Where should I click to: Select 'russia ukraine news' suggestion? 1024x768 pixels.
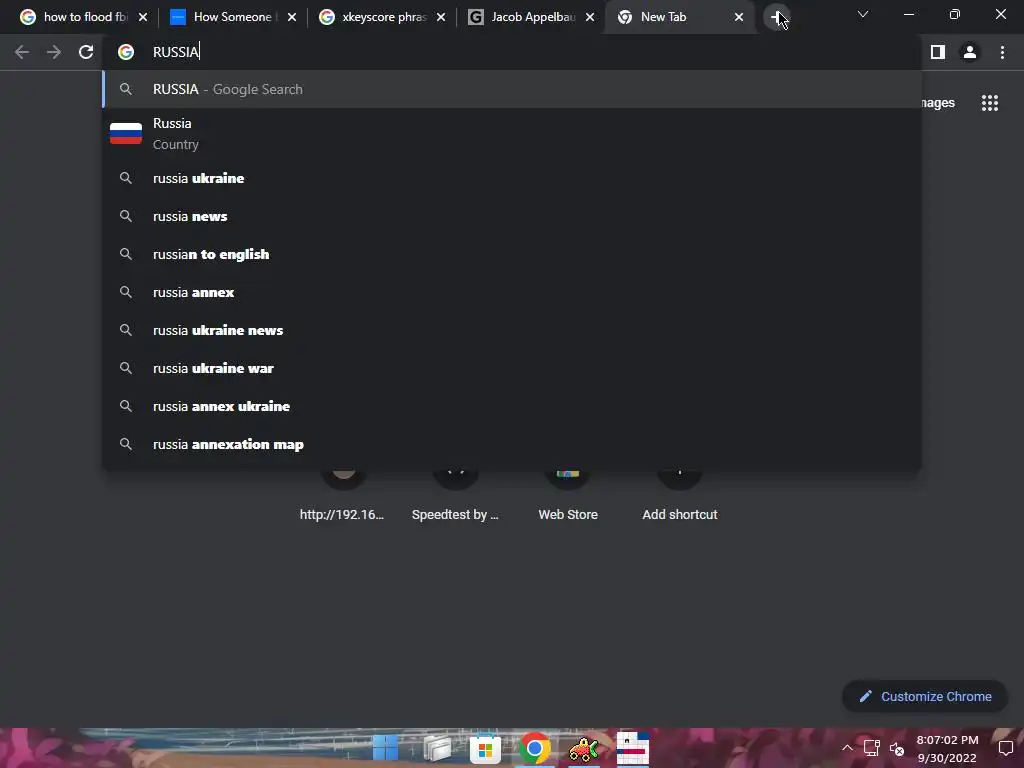[x=513, y=330]
